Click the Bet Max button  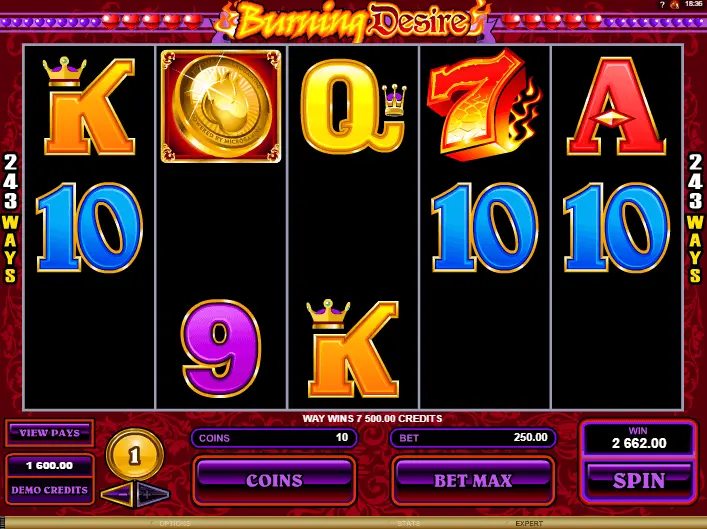coord(473,480)
